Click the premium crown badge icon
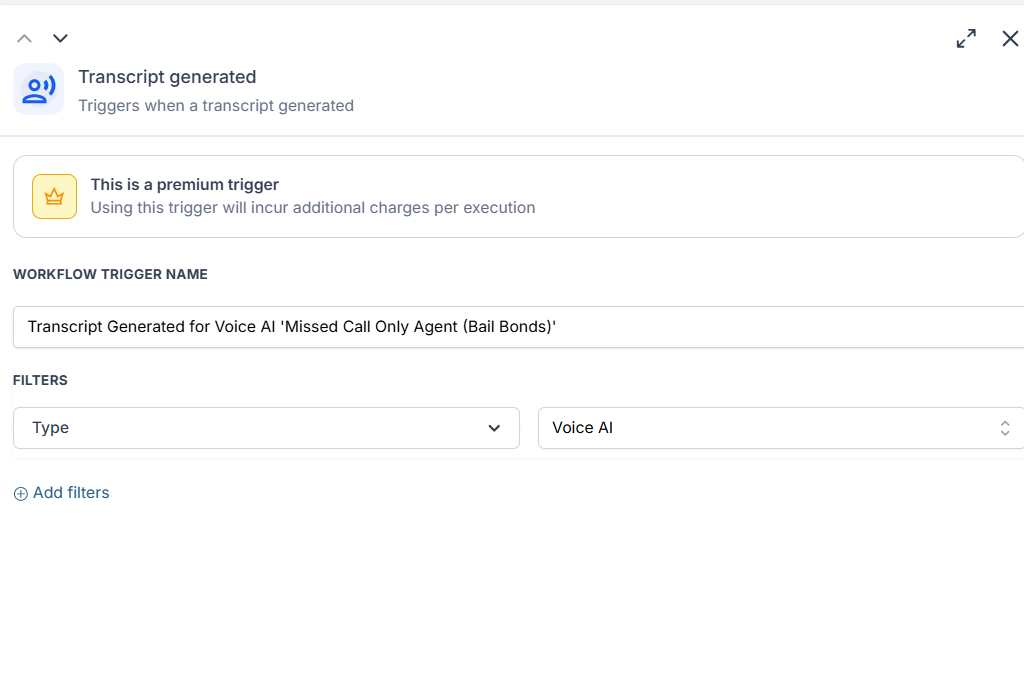Image resolution: width=1024 pixels, height=676 pixels. (54, 196)
